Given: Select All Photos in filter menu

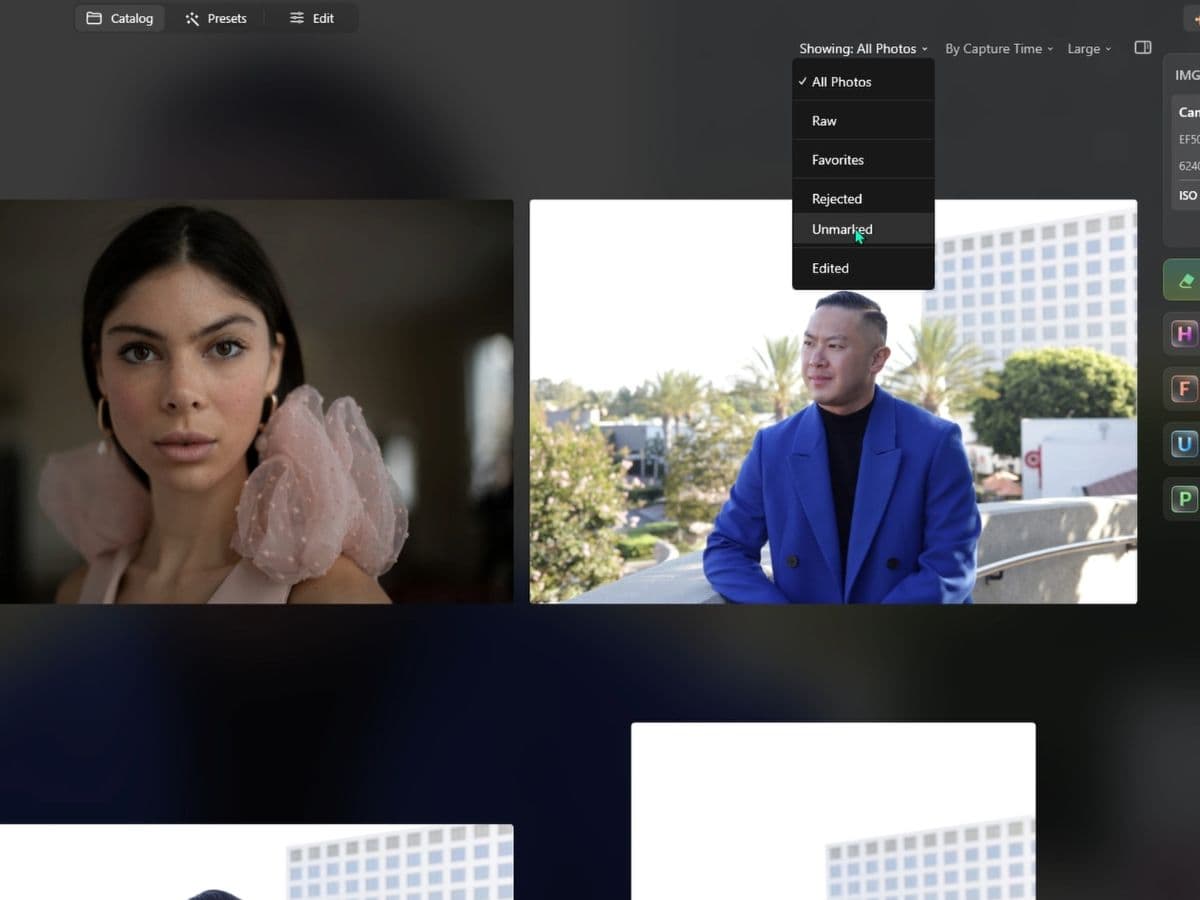Looking at the screenshot, I should (x=863, y=82).
